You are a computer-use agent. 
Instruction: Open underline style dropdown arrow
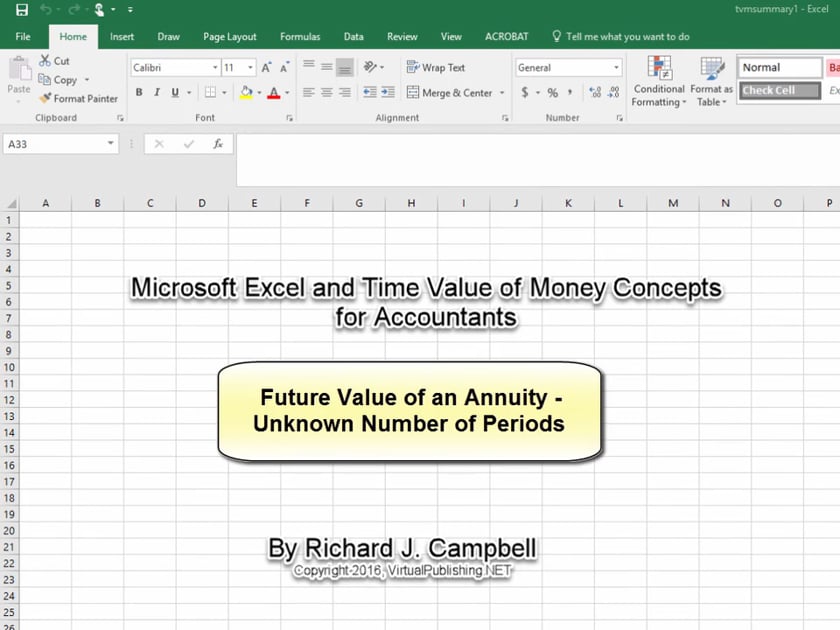189,93
